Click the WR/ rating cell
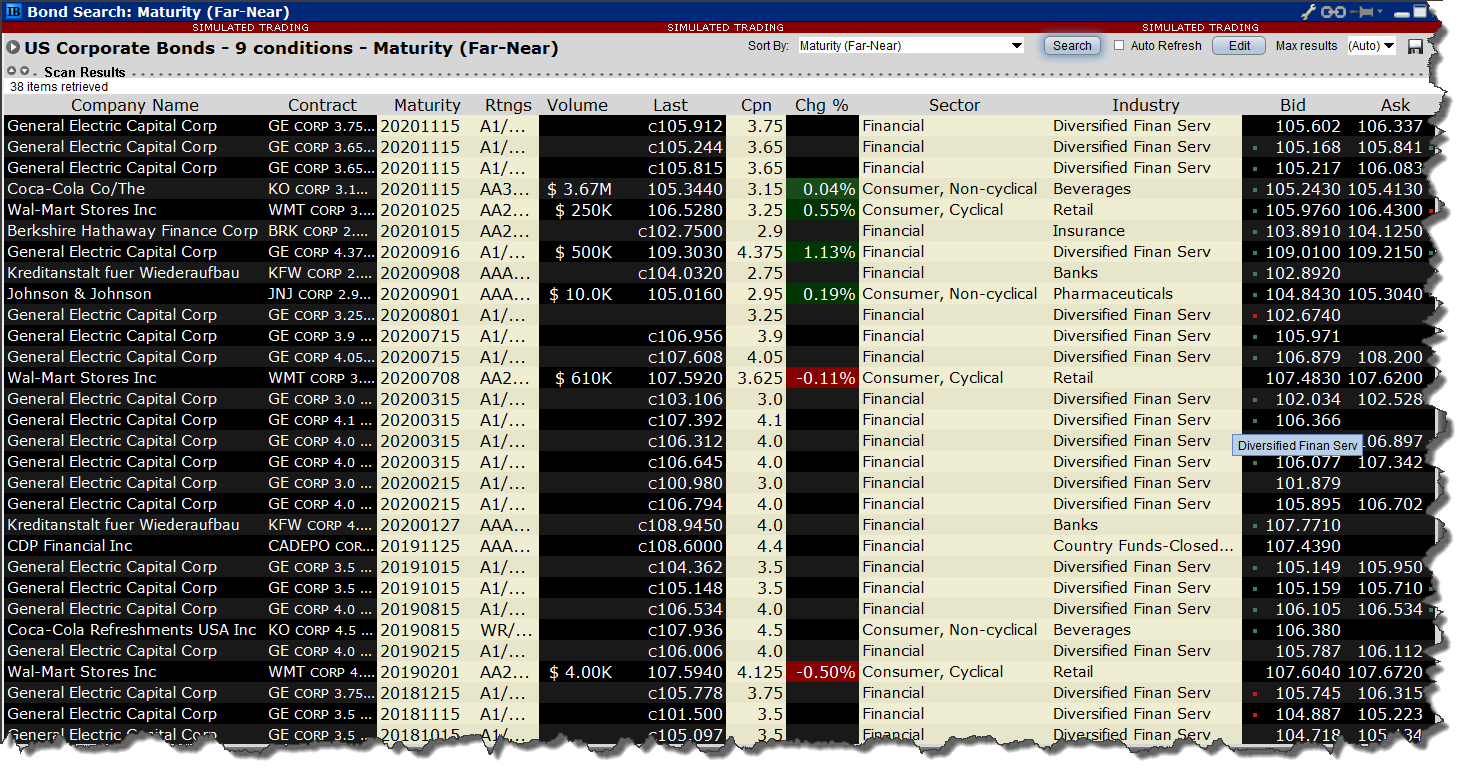Screen dimensions: 1468x777 (508, 630)
